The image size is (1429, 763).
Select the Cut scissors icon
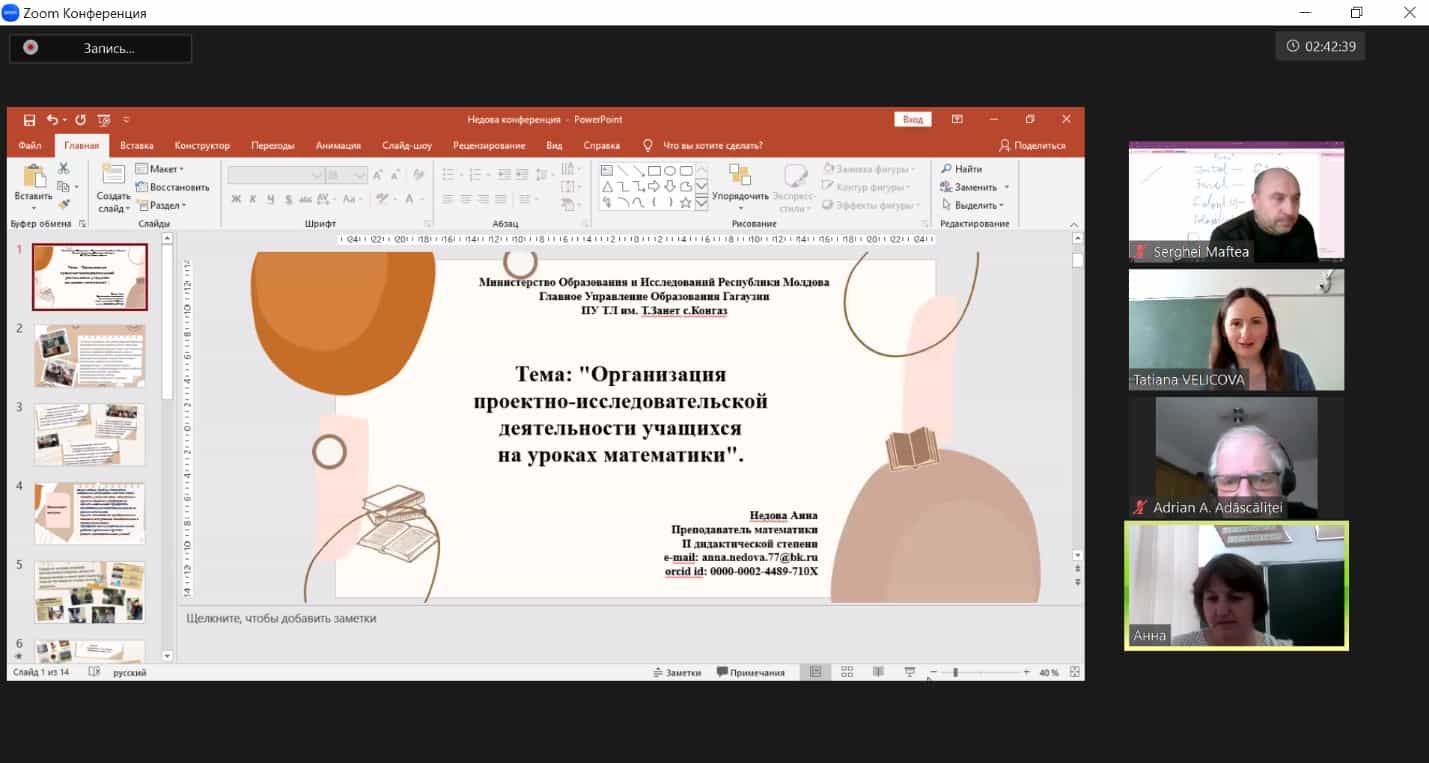[64, 169]
